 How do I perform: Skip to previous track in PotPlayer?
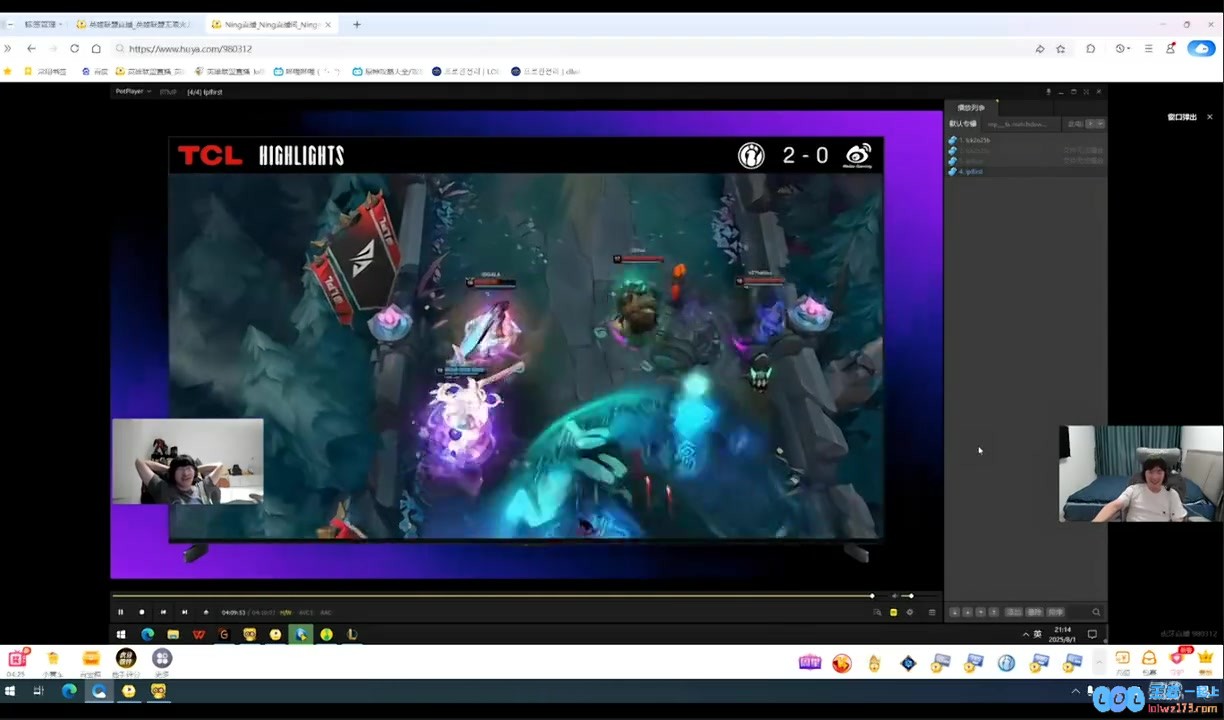click(163, 612)
